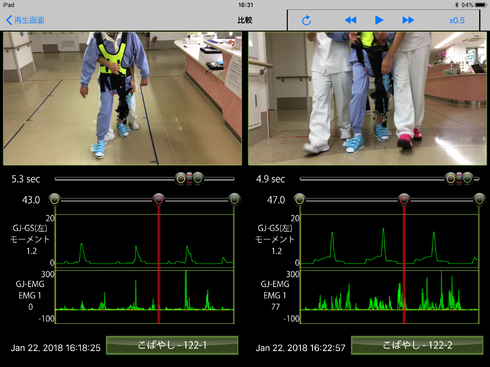
Task: Tap the fast-forward double-arrow icon
Action: click(x=408, y=20)
